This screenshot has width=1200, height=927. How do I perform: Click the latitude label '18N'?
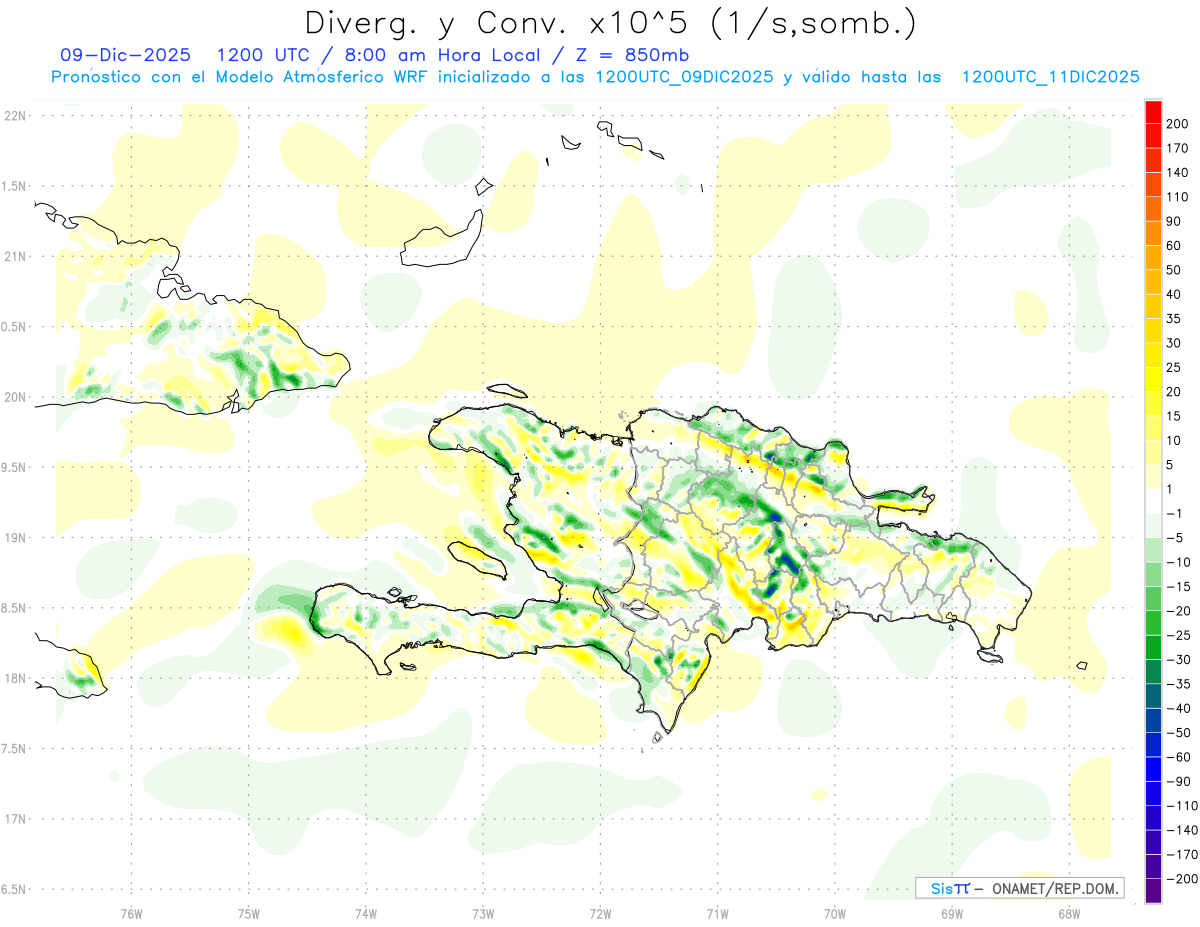pos(14,678)
